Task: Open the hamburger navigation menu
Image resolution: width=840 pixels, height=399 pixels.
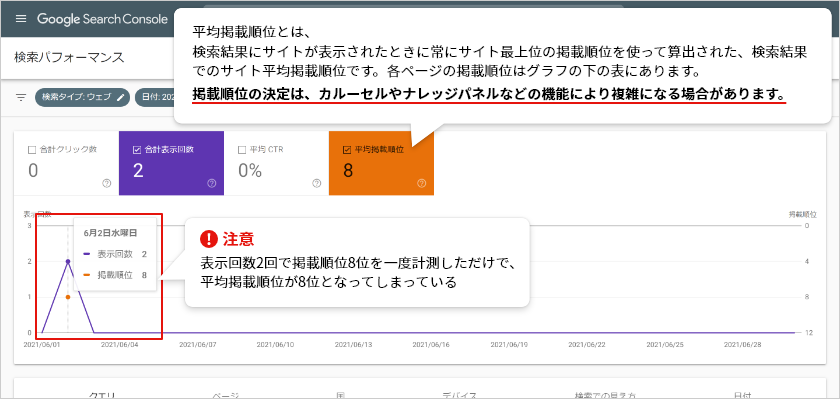Action: (21, 19)
